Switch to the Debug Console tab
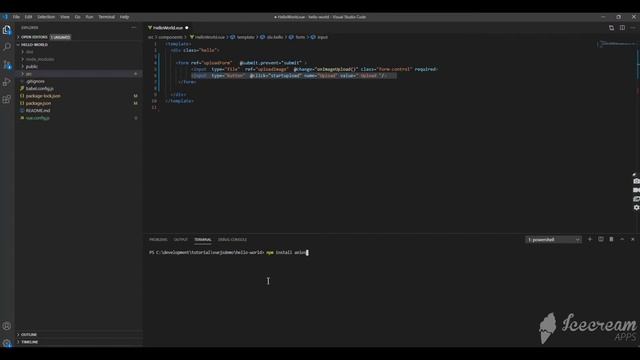640x360 pixels. click(x=232, y=240)
